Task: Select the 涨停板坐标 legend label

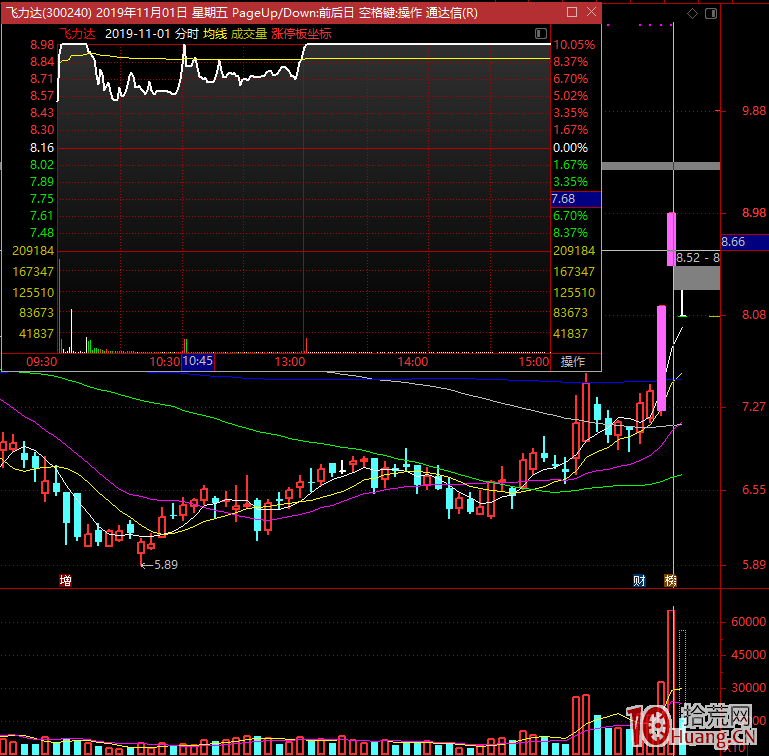Action: tap(302, 33)
